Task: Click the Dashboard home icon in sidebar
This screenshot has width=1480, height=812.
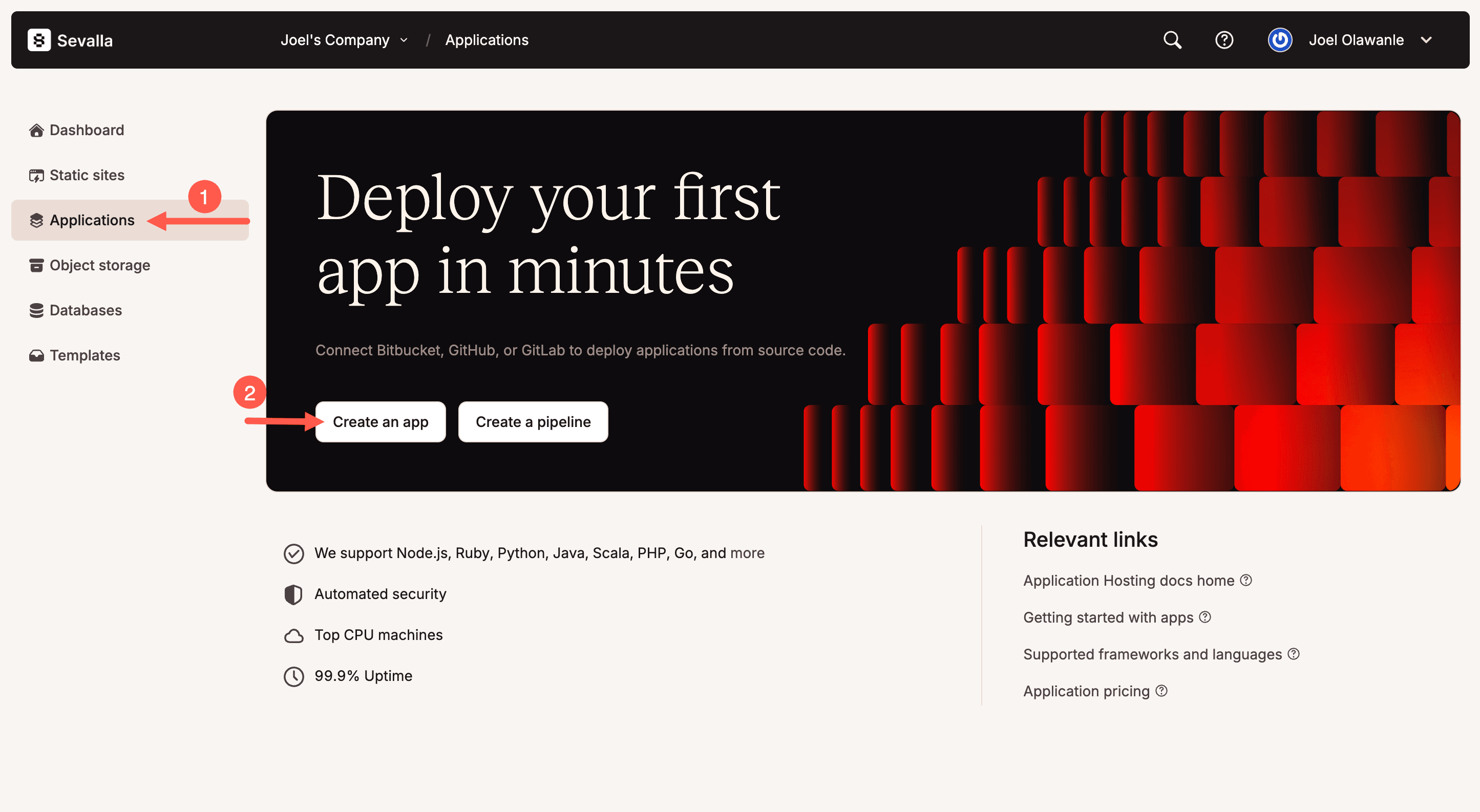Action: coord(36,130)
